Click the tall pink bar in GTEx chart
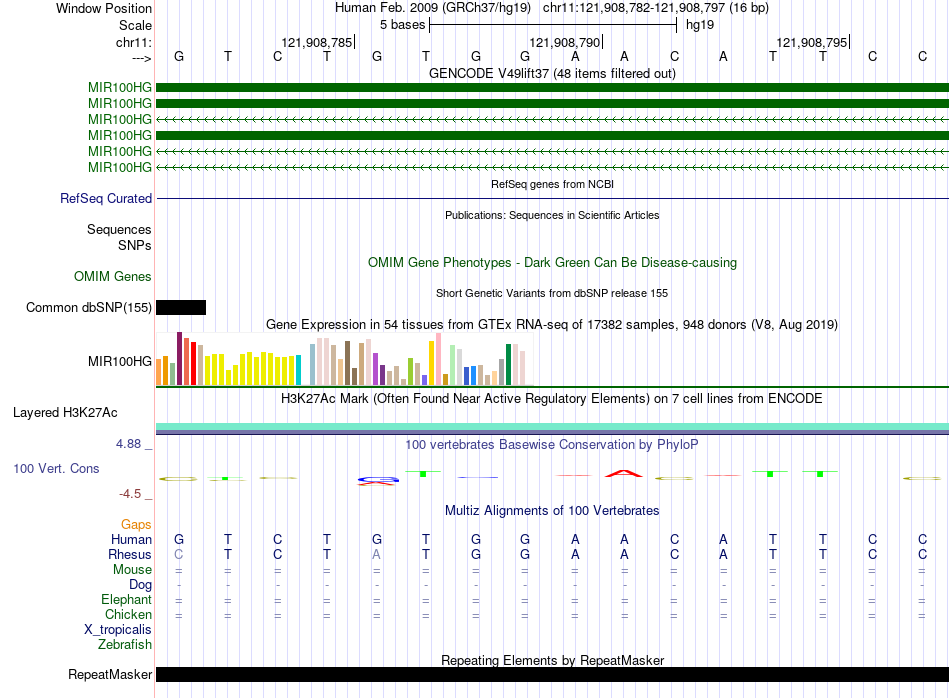Viewport: 950px width, 698px height. [439, 359]
